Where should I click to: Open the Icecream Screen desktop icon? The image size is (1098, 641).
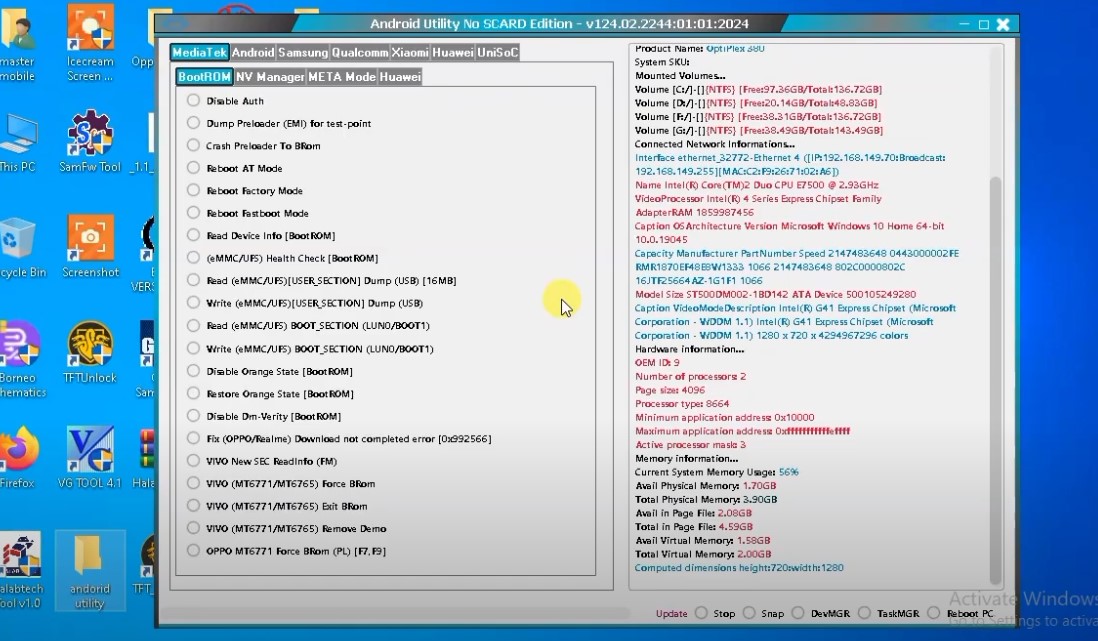coord(90,42)
